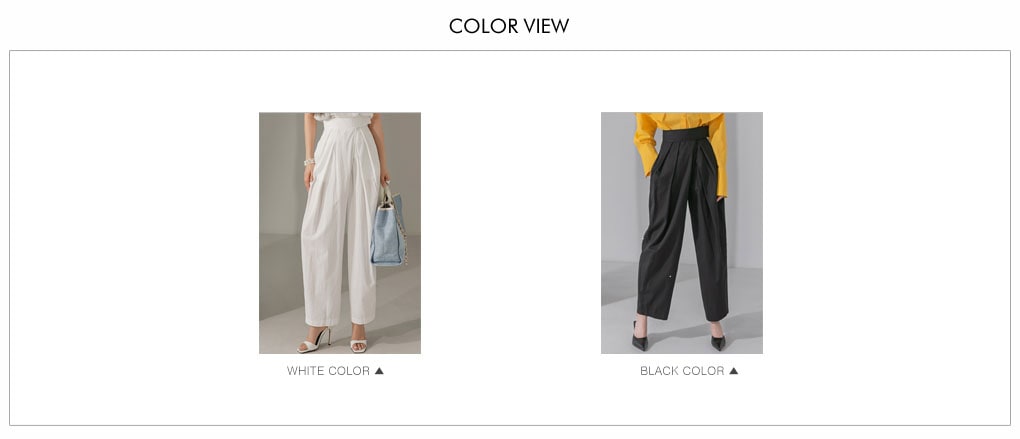Click empty space between the two photos
This screenshot has width=1020, height=439.
tap(511, 233)
